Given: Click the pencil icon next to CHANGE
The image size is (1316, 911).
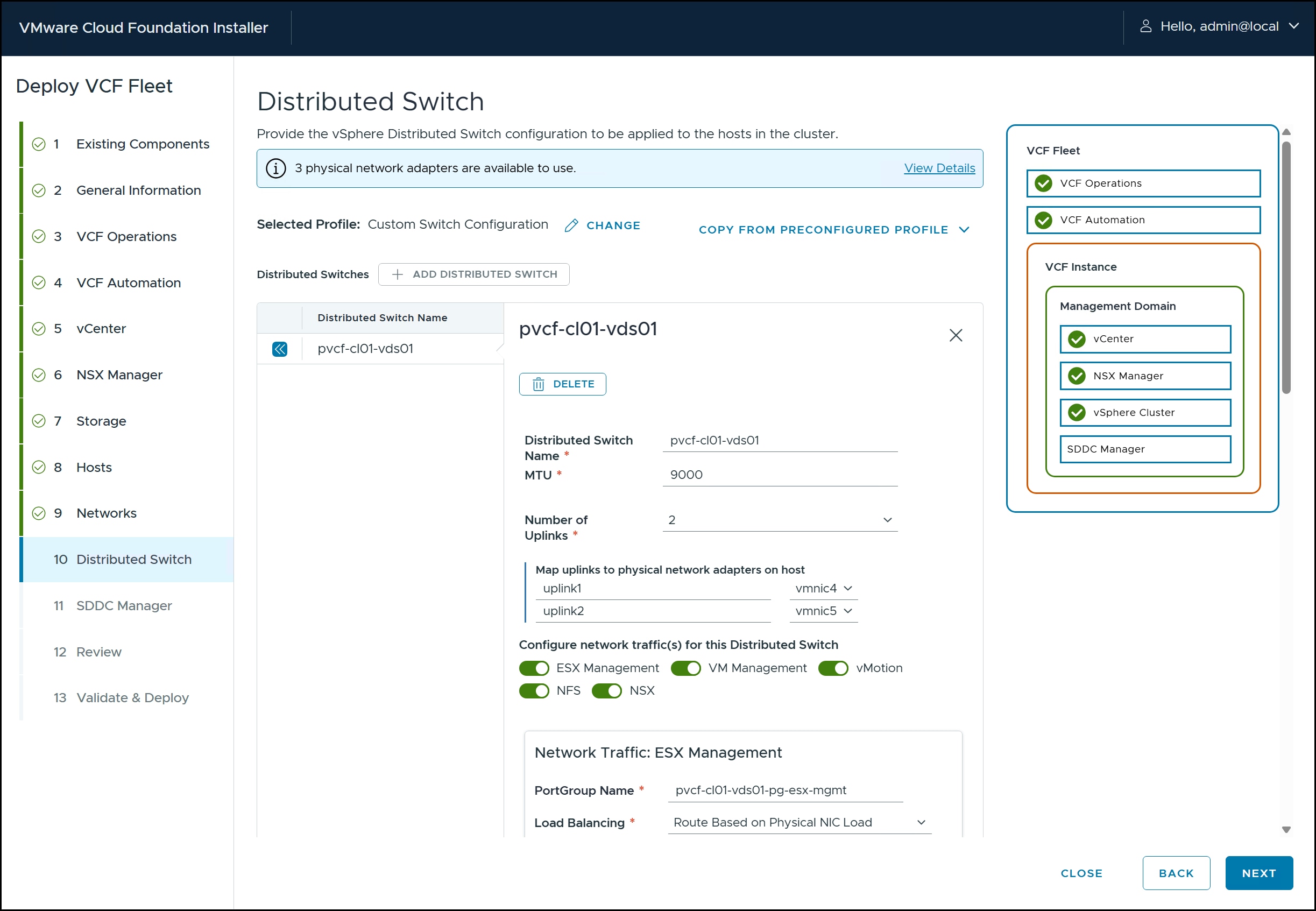Looking at the screenshot, I should pyautogui.click(x=571, y=225).
